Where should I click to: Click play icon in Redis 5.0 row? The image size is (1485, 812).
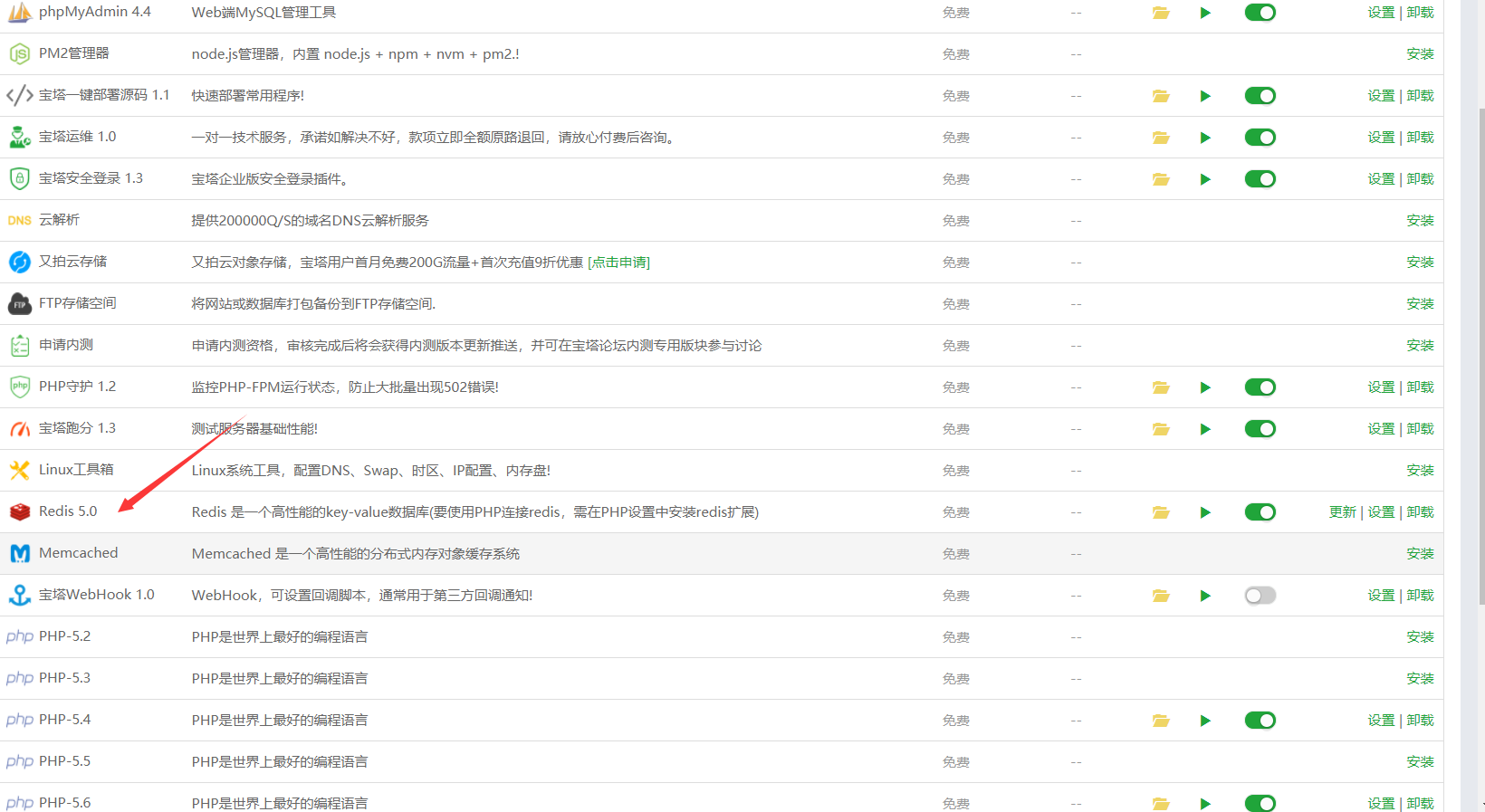[x=1205, y=512]
